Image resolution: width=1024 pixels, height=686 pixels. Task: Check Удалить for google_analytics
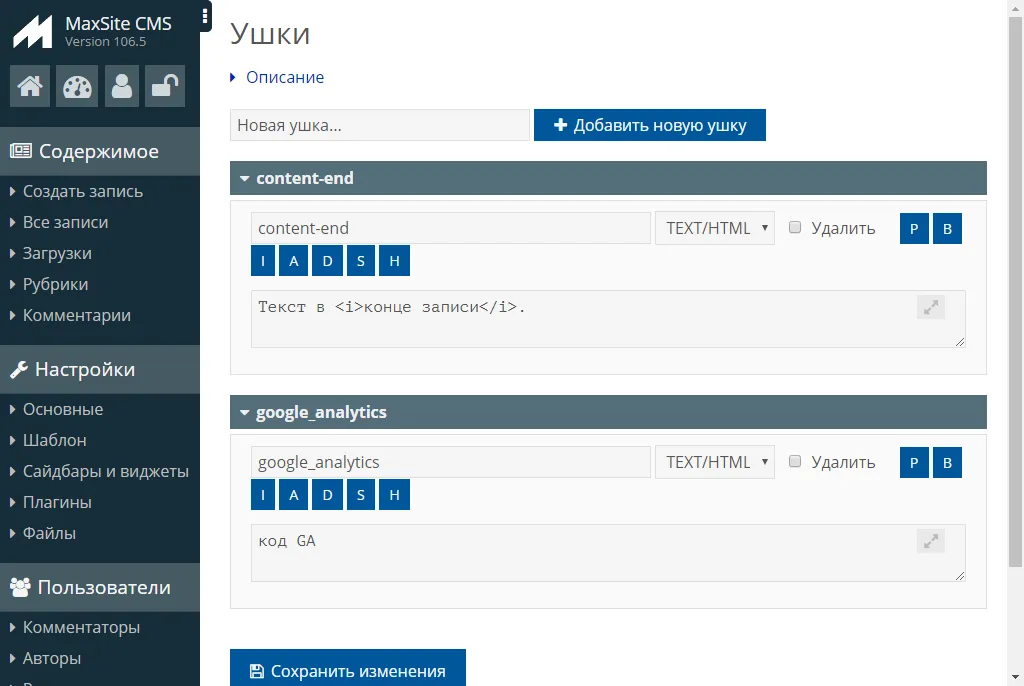click(796, 461)
